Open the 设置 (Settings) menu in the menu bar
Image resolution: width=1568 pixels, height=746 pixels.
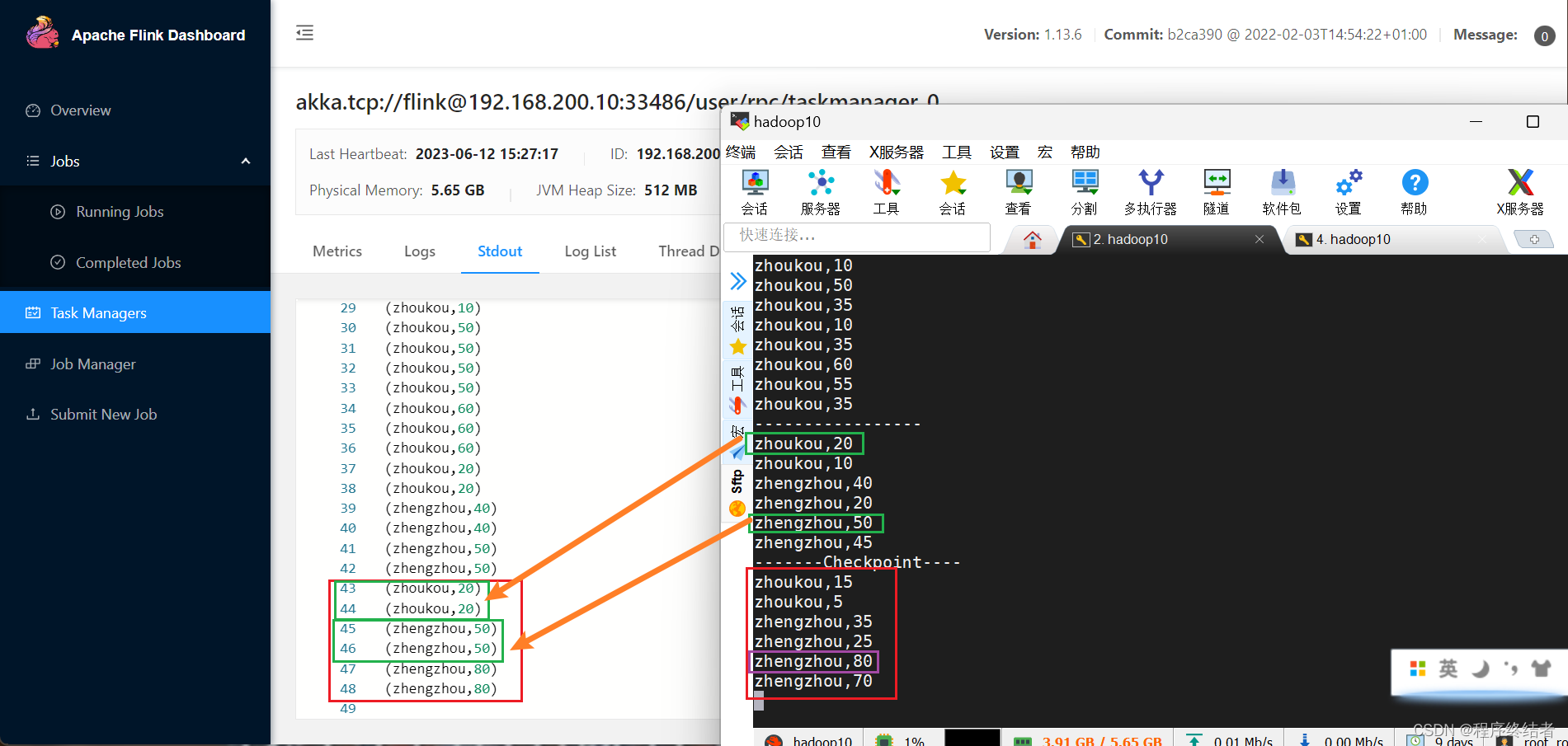[1005, 152]
